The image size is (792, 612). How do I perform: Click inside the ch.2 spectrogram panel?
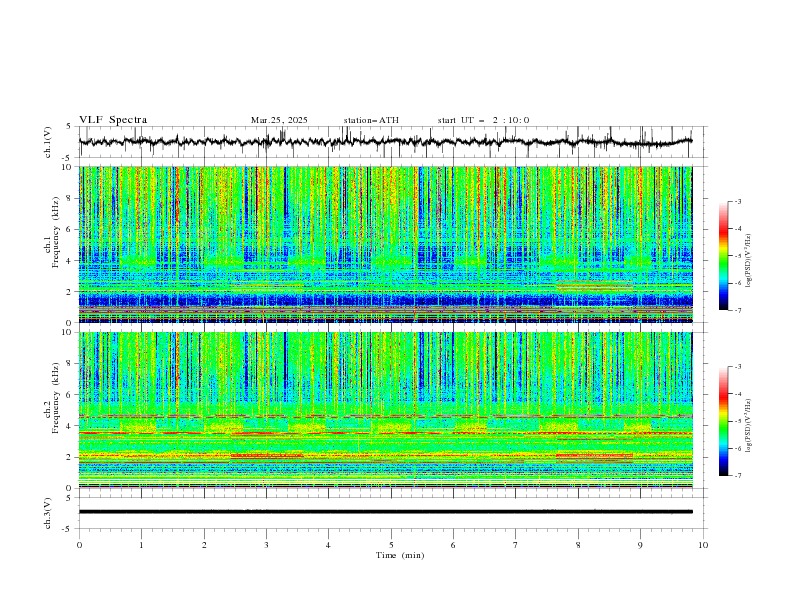[385, 410]
